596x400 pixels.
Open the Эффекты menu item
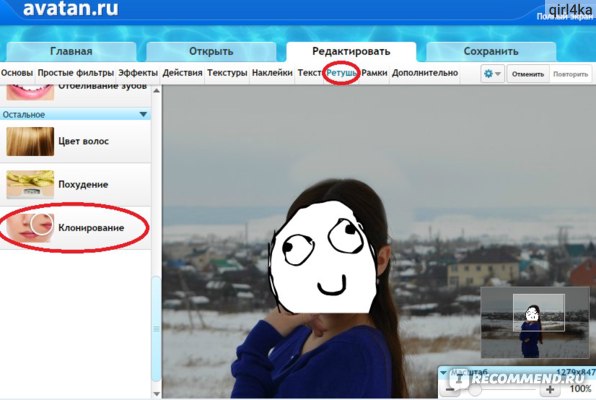(138, 73)
